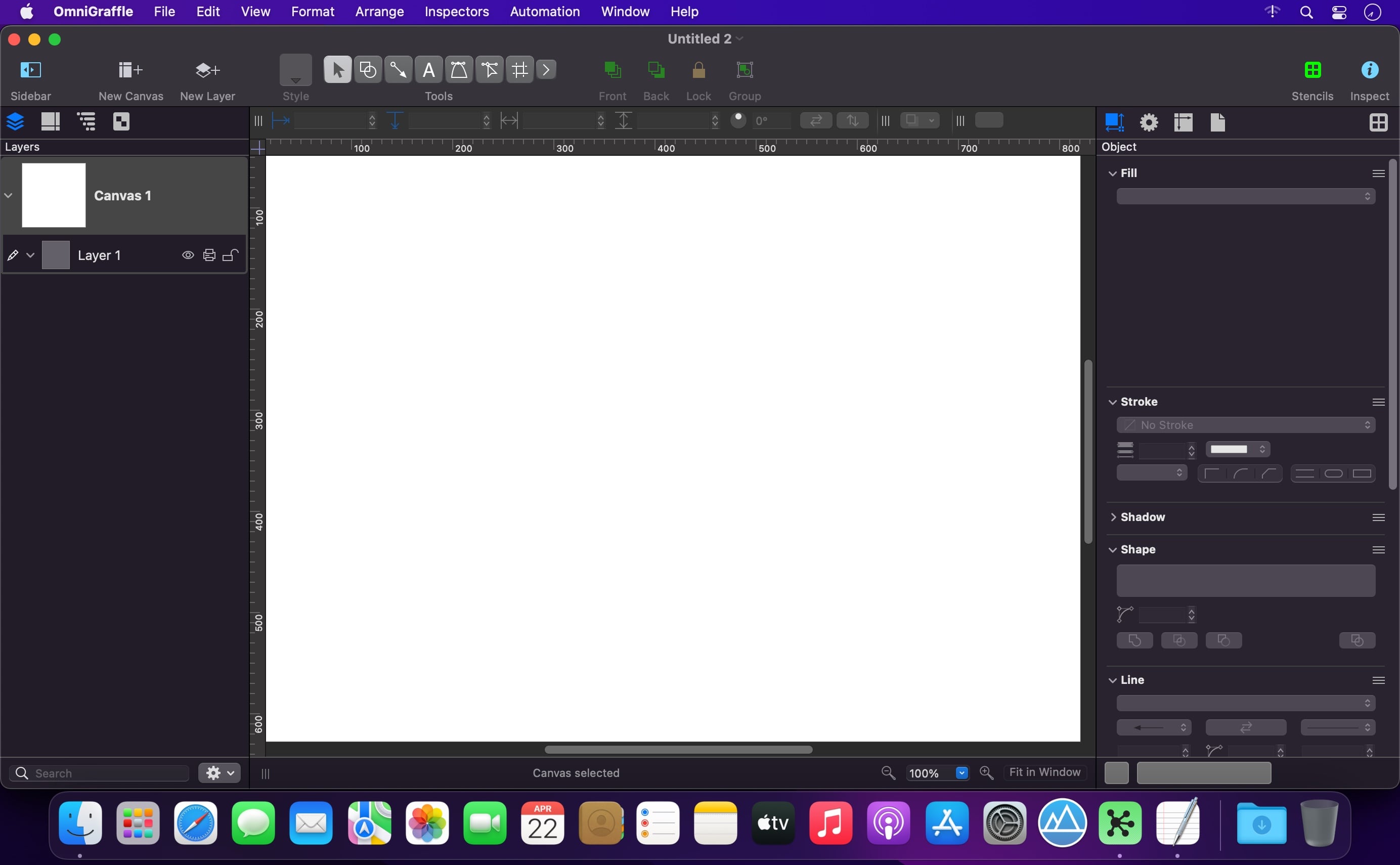
Task: Click the zoom out magnifier icon
Action: coord(888,773)
